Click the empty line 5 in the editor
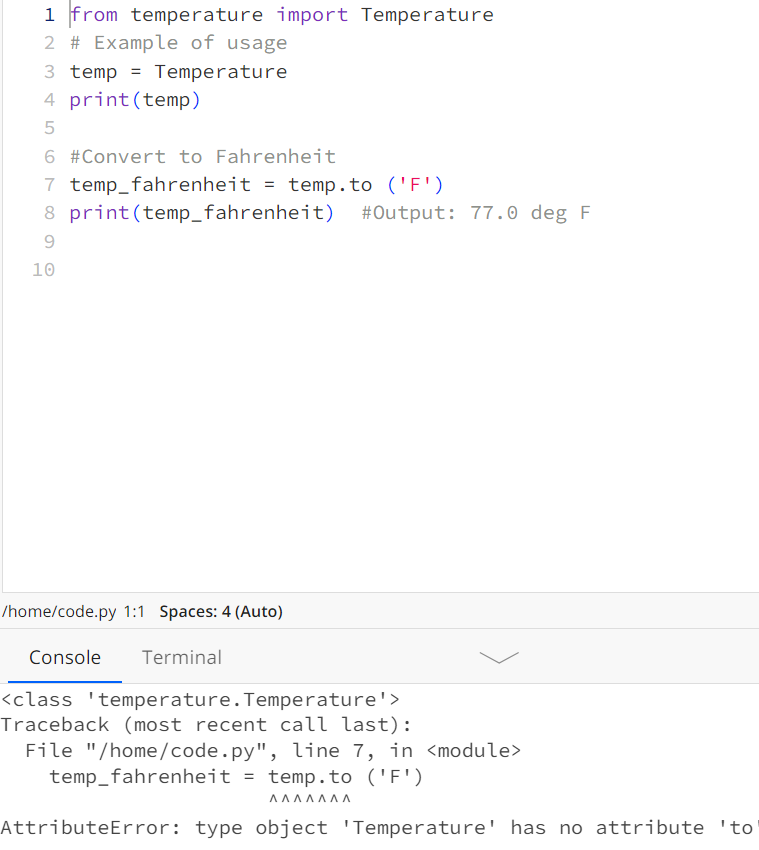Image resolution: width=759 pixels, height=850 pixels. (x=200, y=128)
